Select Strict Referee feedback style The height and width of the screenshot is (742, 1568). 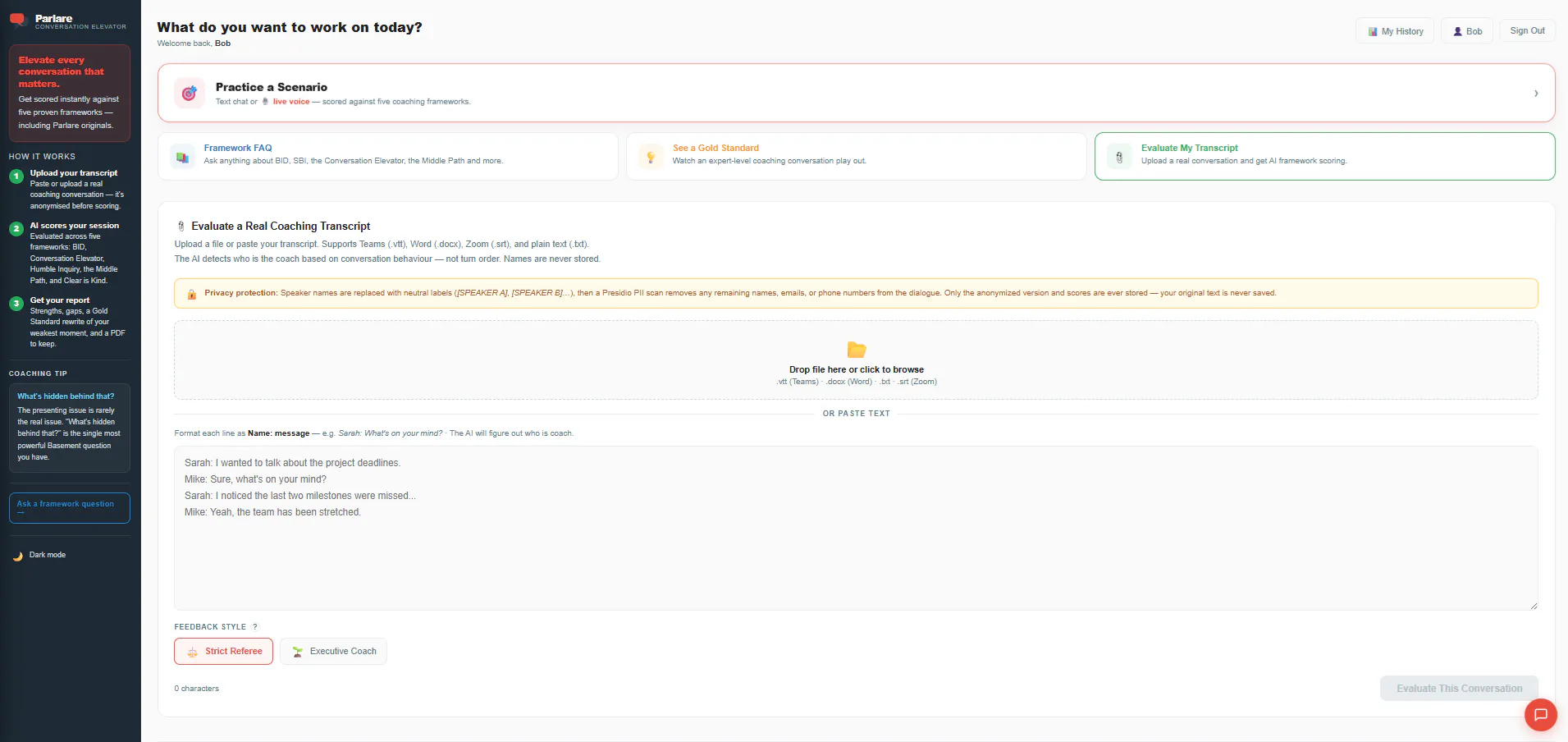click(x=223, y=652)
